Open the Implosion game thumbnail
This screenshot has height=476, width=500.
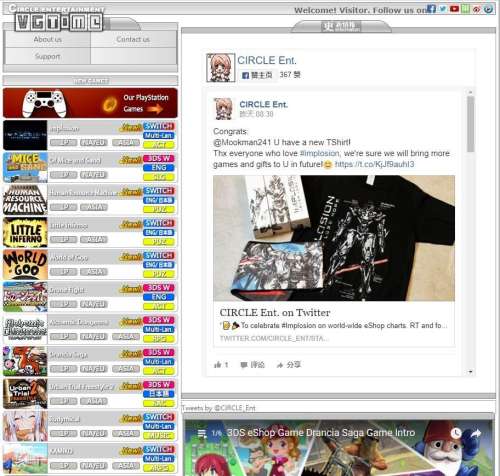coord(25,135)
